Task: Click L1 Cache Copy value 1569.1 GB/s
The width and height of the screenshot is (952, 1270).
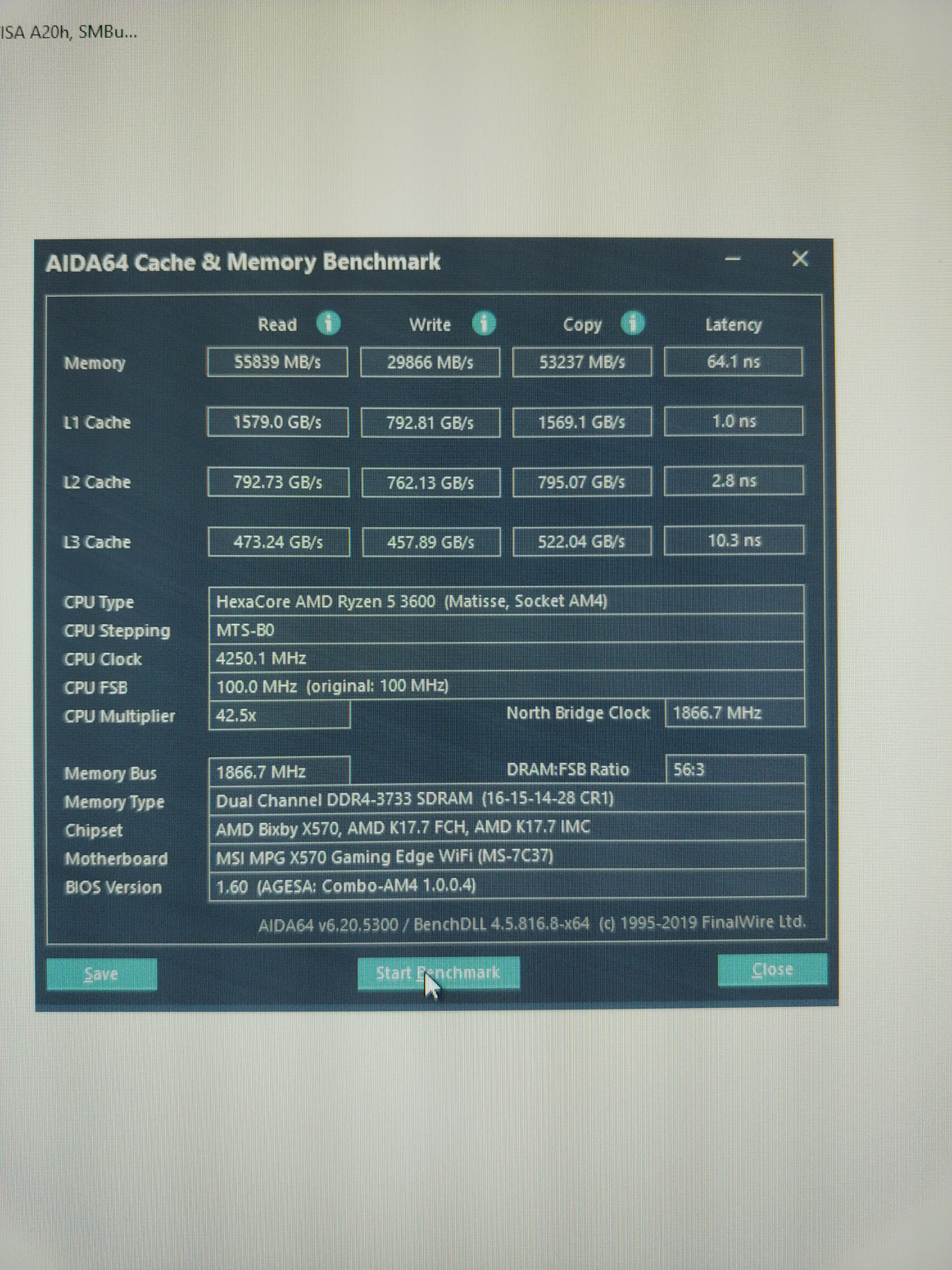Action: 582,422
